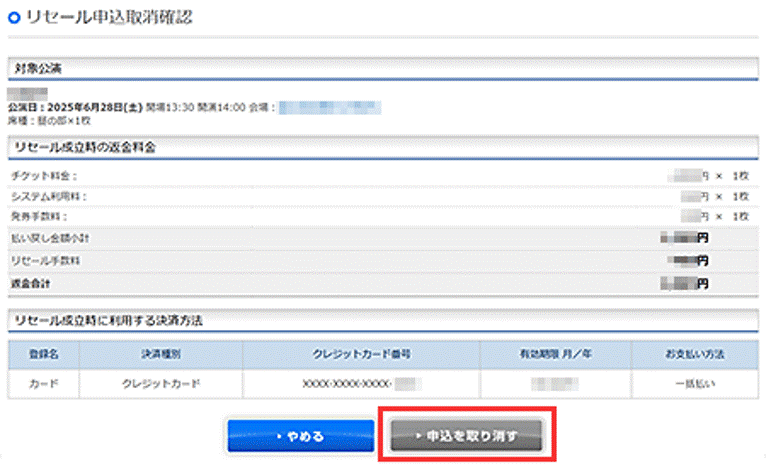Click the チケット料金 row label

pos(43,175)
